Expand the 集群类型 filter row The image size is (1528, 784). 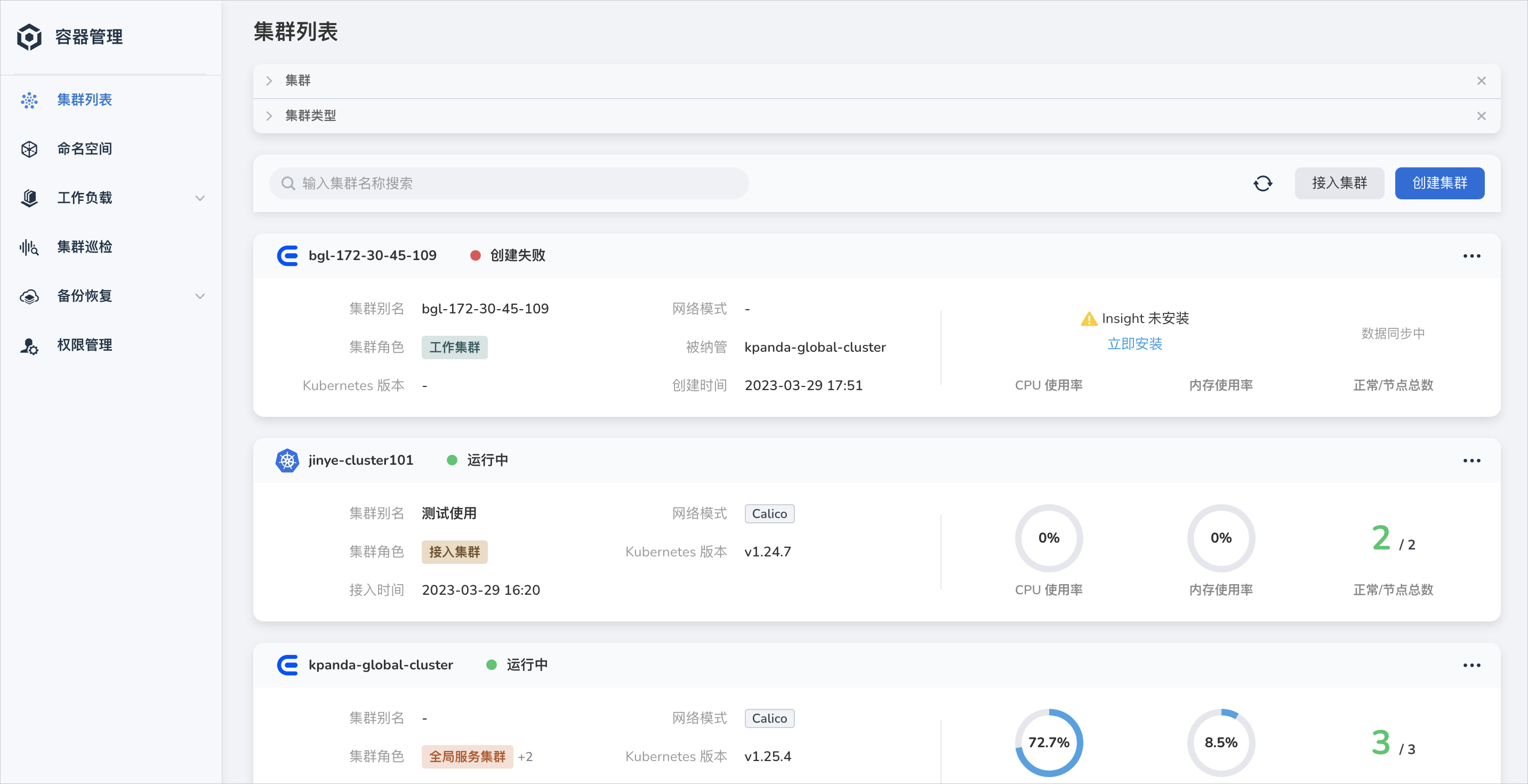click(x=269, y=116)
